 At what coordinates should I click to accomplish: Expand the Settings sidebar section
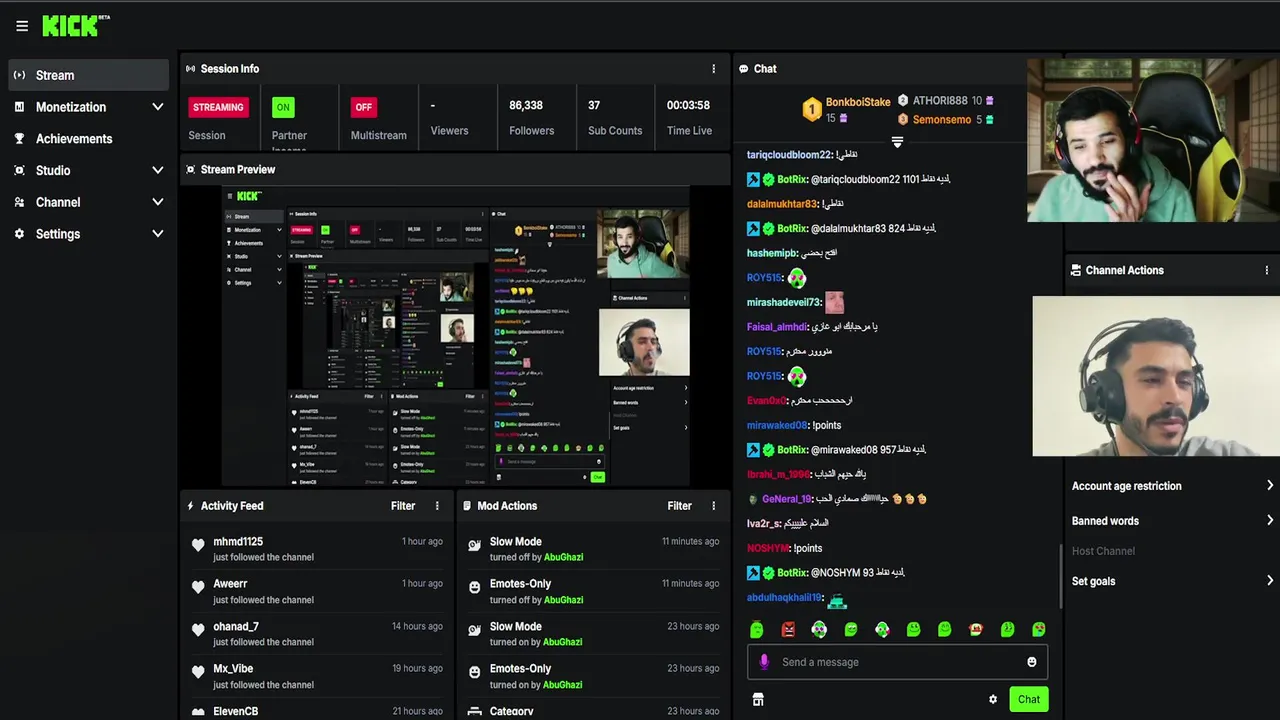(157, 234)
